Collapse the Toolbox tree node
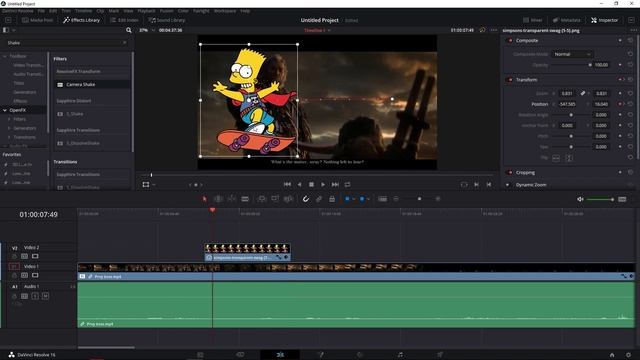 click(5, 56)
